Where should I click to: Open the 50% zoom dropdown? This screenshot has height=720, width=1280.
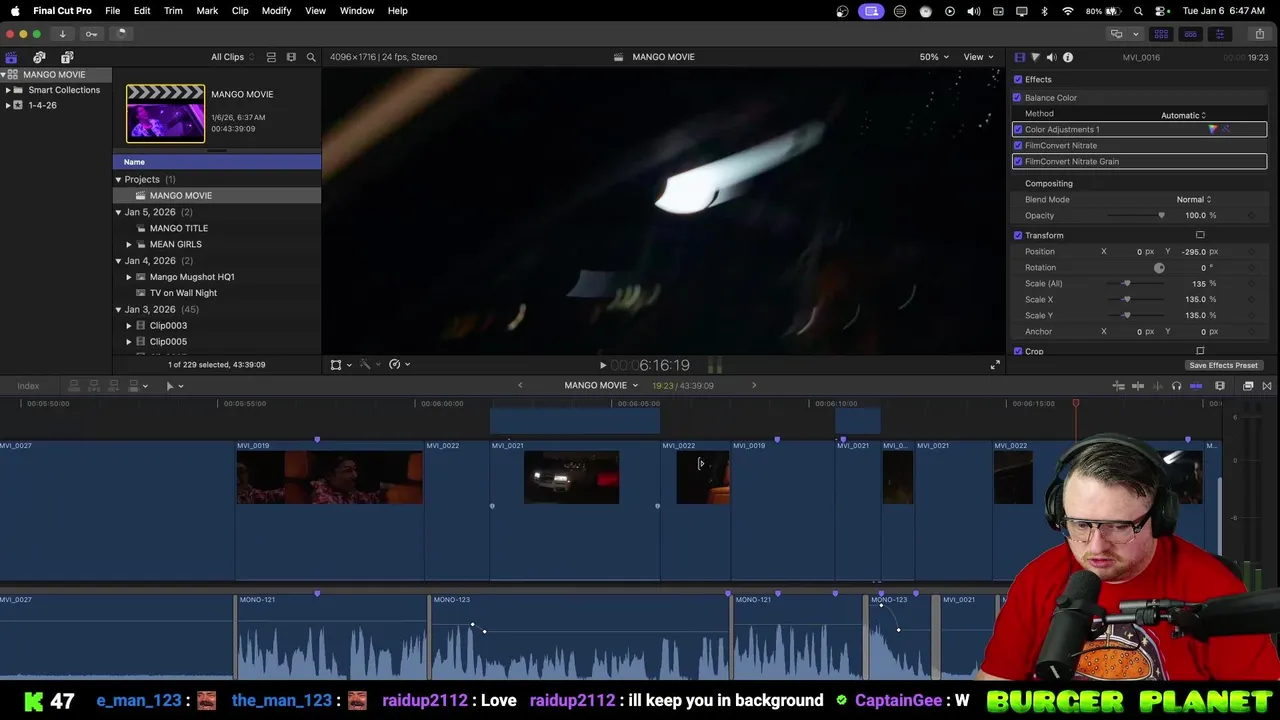click(934, 57)
